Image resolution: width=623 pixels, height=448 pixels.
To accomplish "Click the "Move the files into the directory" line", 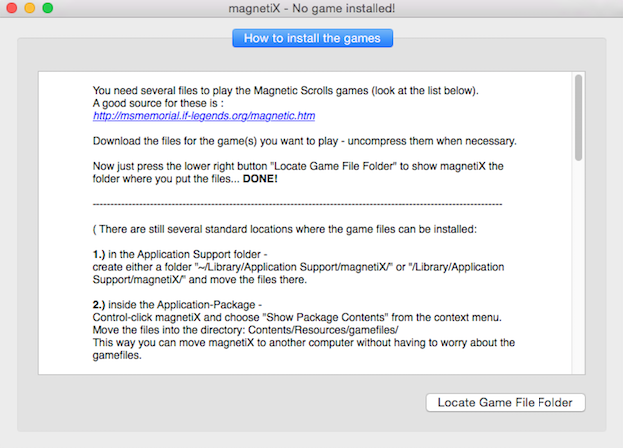I will (x=246, y=330).
